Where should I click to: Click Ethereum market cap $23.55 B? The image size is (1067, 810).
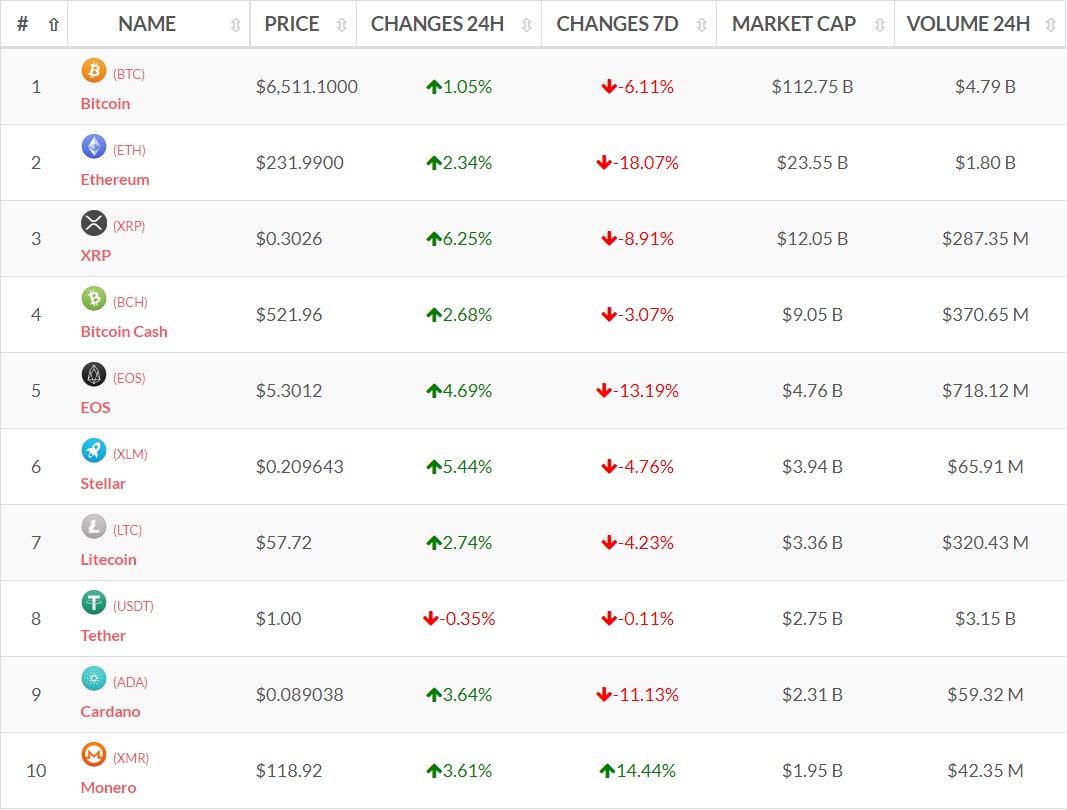pyautogui.click(x=812, y=163)
